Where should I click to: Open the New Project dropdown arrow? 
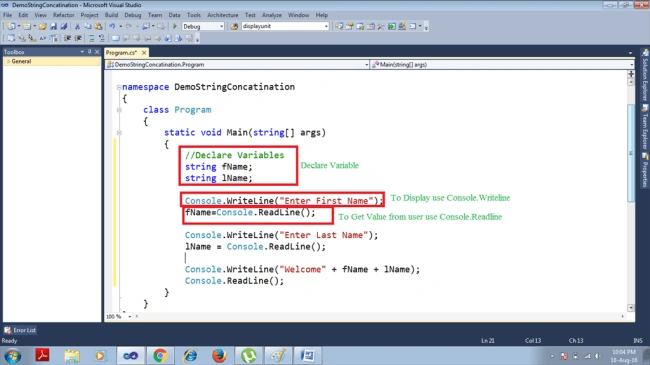18,26
